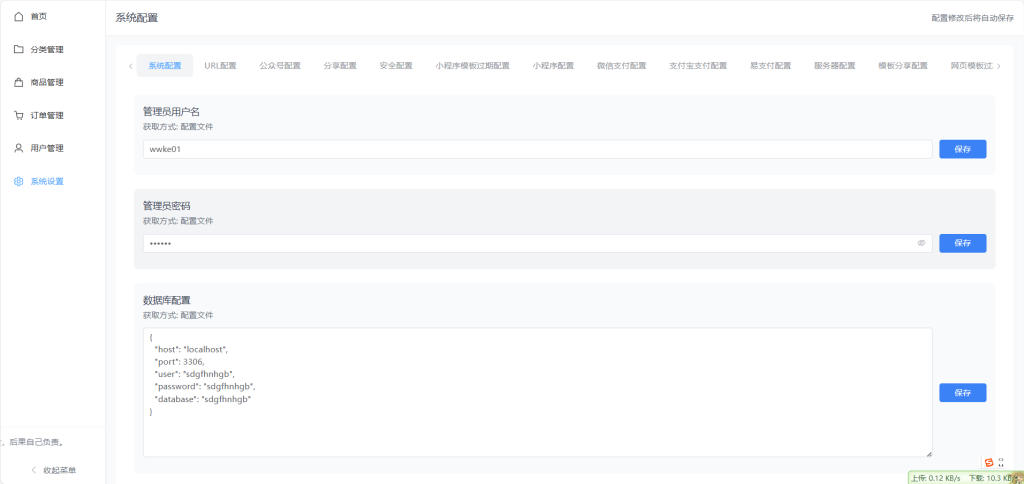The height and width of the screenshot is (484, 1024).
Task: Collapse the sidebar with 收起菜单
Action: tap(52, 470)
